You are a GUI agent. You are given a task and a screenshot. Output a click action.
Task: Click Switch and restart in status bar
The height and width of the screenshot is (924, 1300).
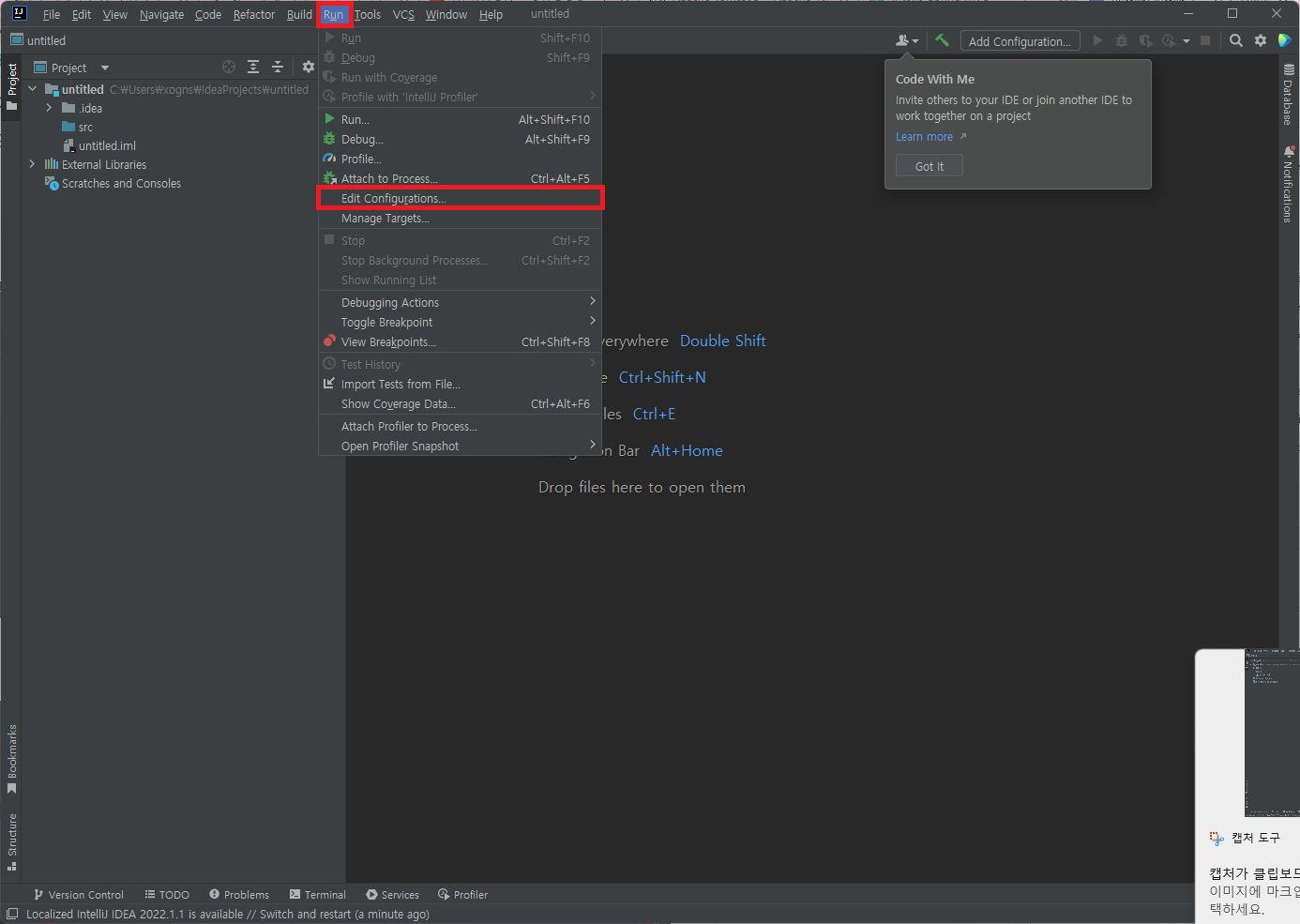point(305,915)
